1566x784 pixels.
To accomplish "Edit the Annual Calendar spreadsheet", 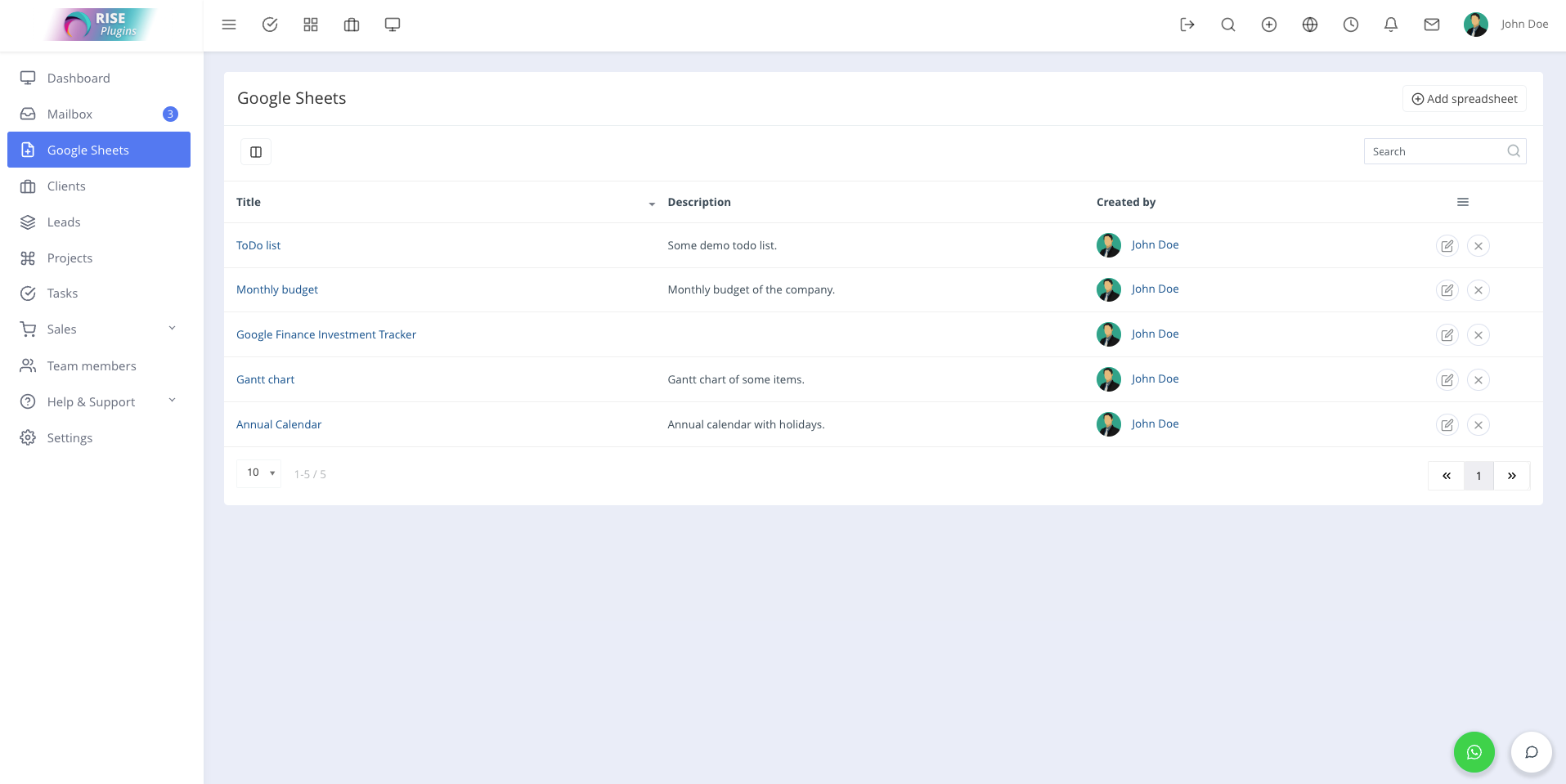I will [x=1447, y=425].
